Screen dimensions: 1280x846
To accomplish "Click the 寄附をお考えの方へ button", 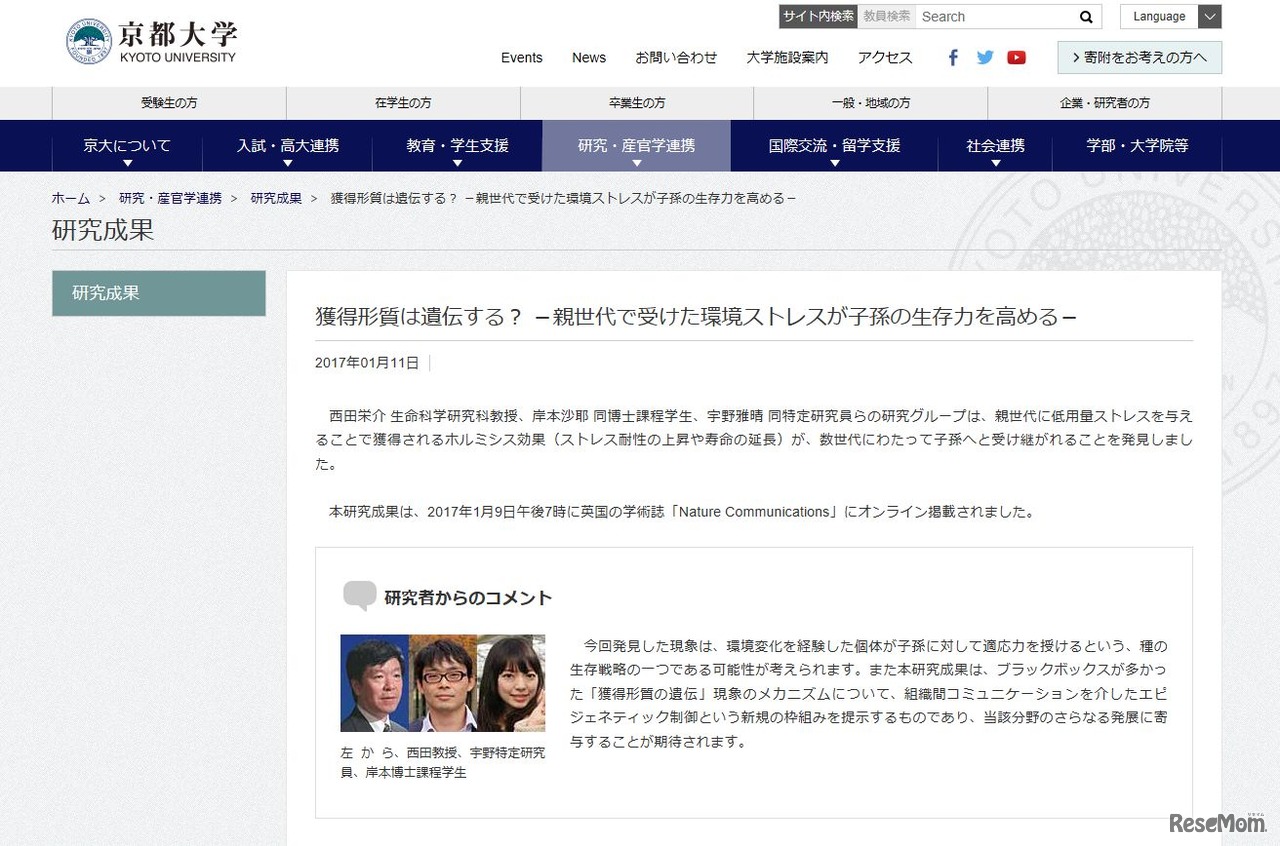I will 1139,57.
